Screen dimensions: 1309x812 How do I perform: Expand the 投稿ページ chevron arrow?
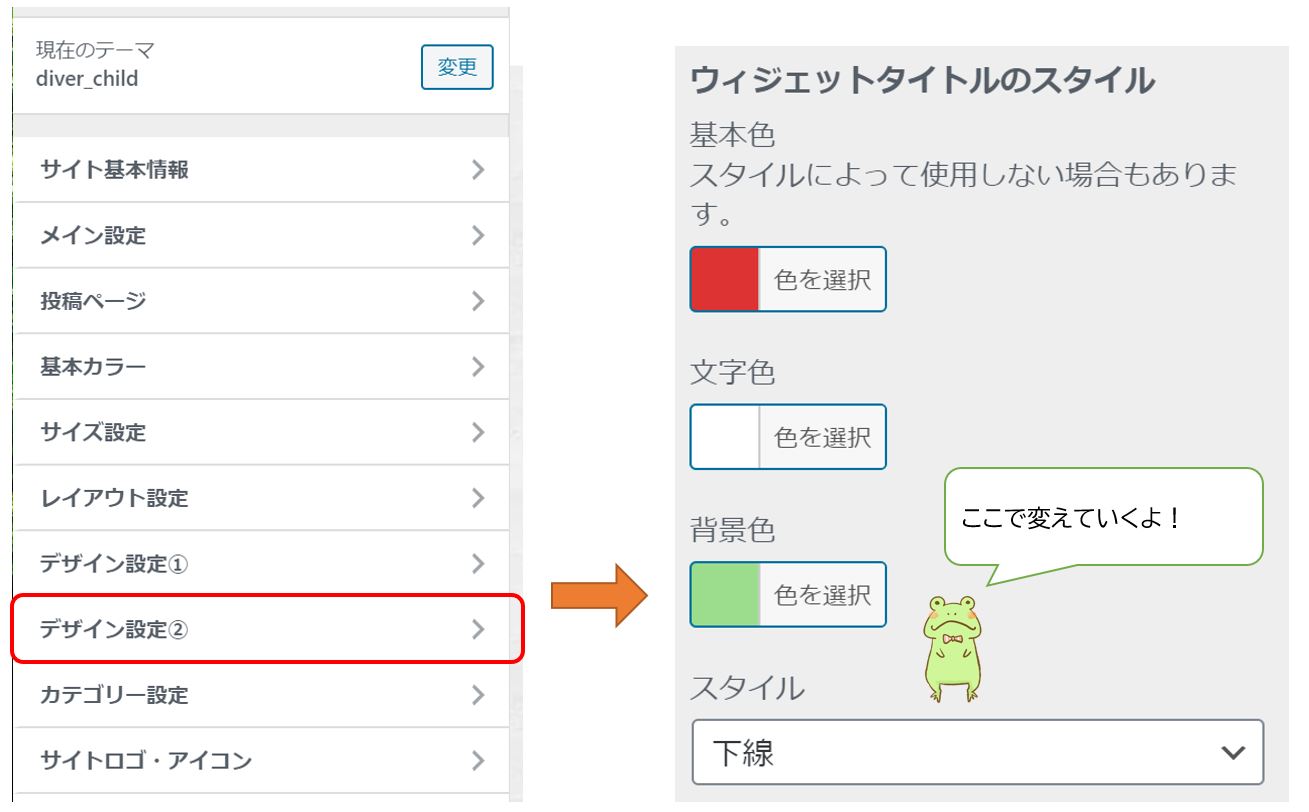(x=478, y=301)
